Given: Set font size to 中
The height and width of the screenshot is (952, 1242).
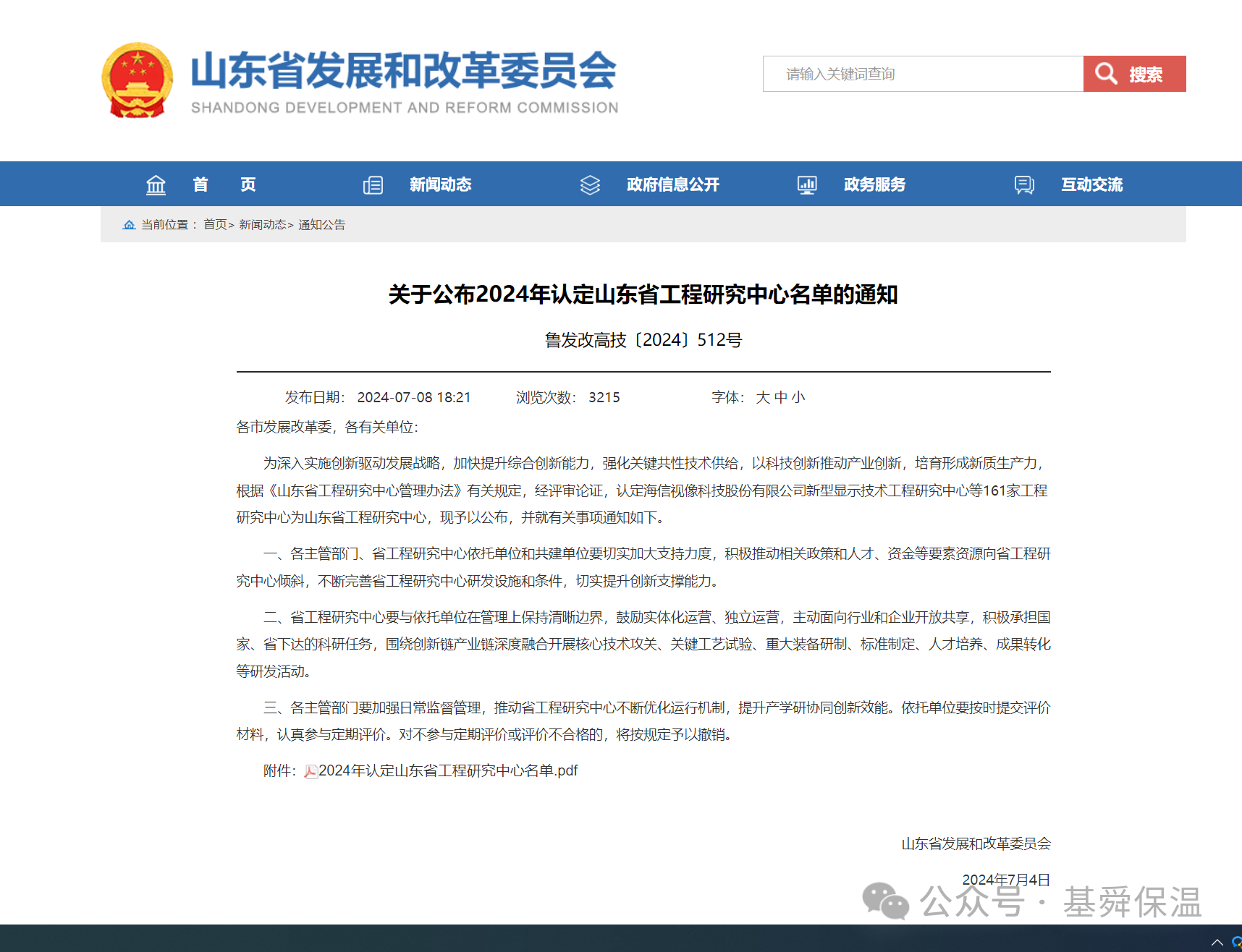Looking at the screenshot, I should pos(781,397).
